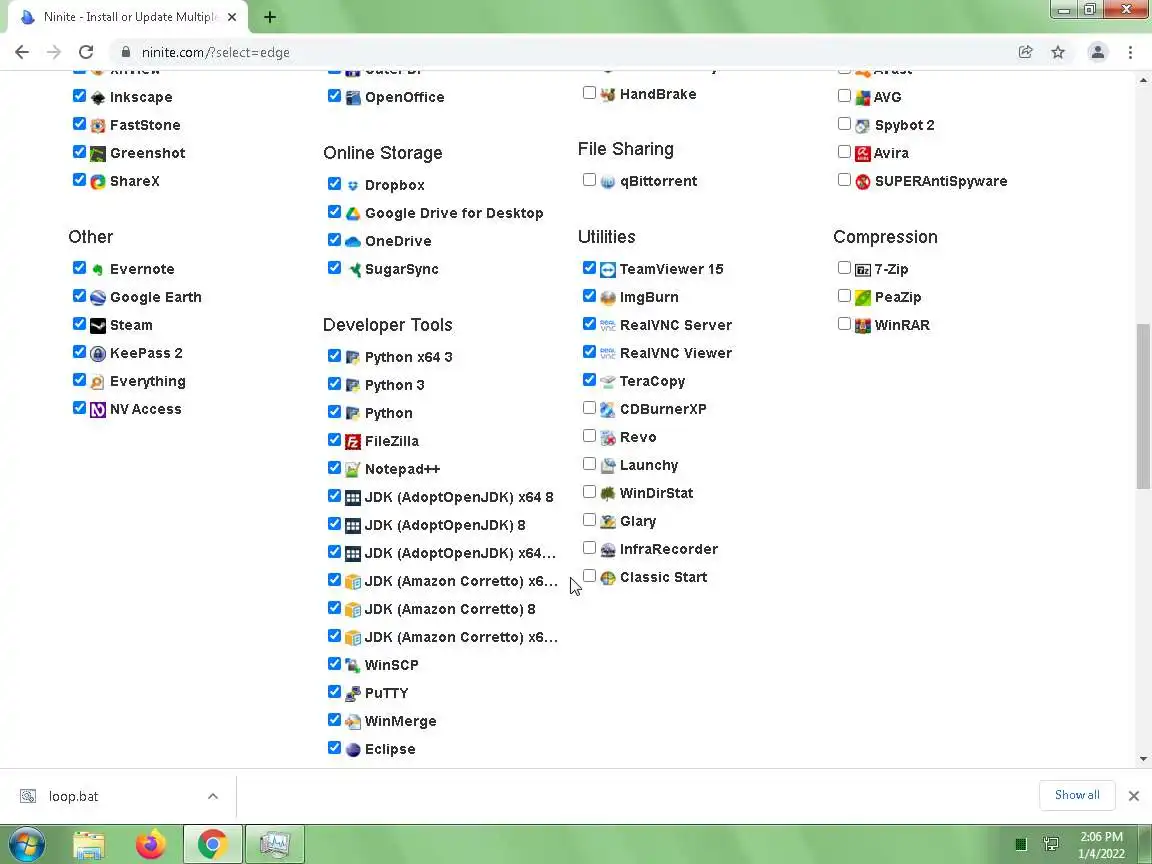Click the AVG icon
Screen dimensions: 1152x864
pos(863,98)
